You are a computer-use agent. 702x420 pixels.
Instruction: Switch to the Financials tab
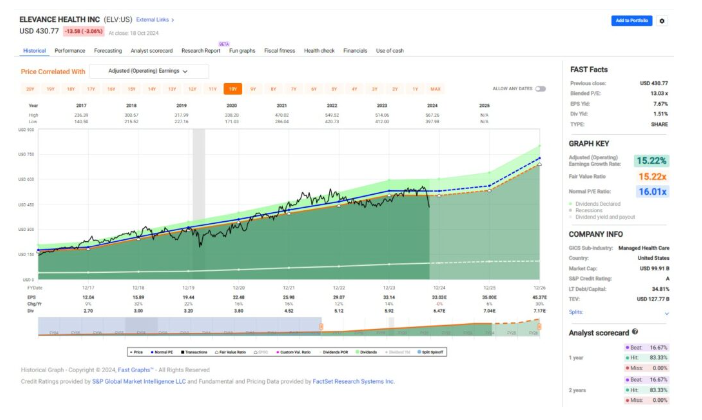pyautogui.click(x=355, y=51)
